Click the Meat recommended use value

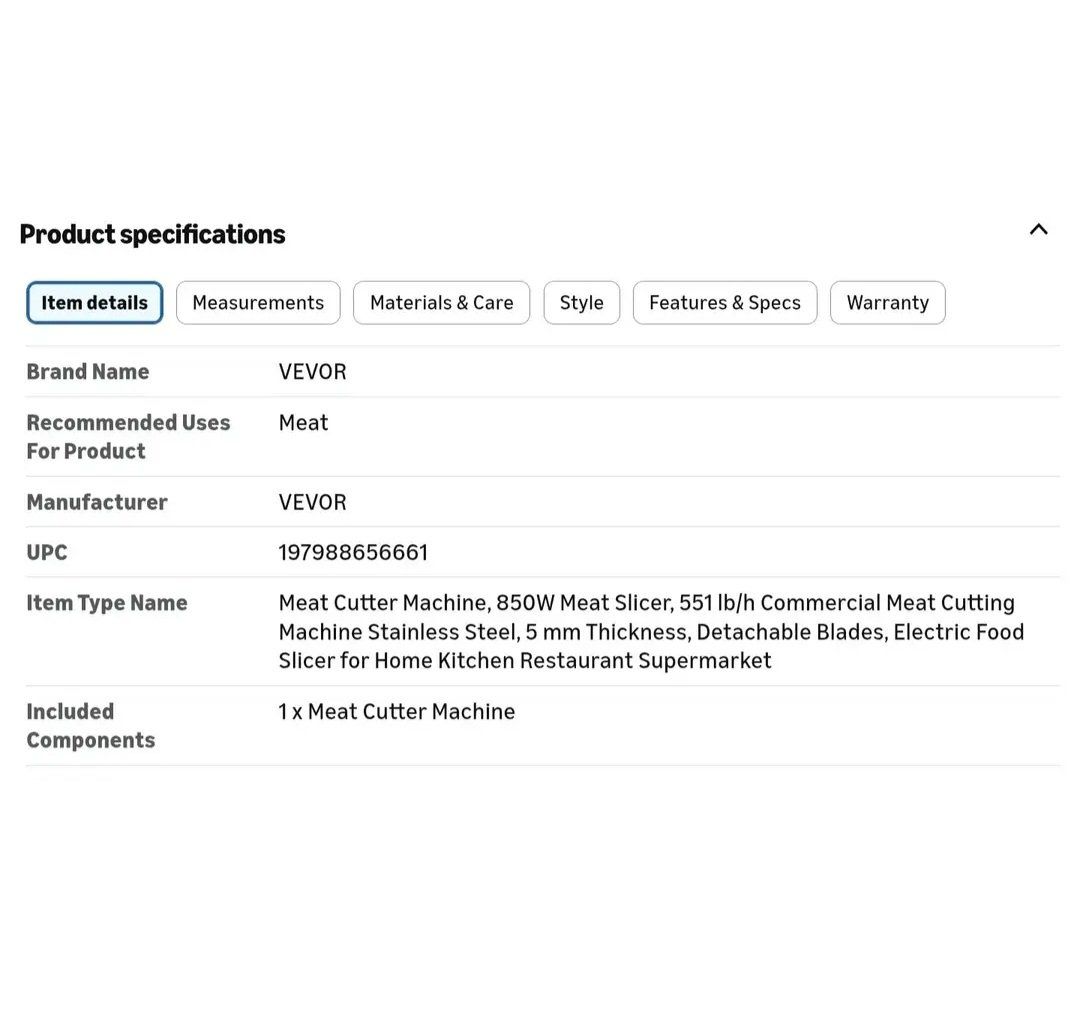tap(303, 423)
